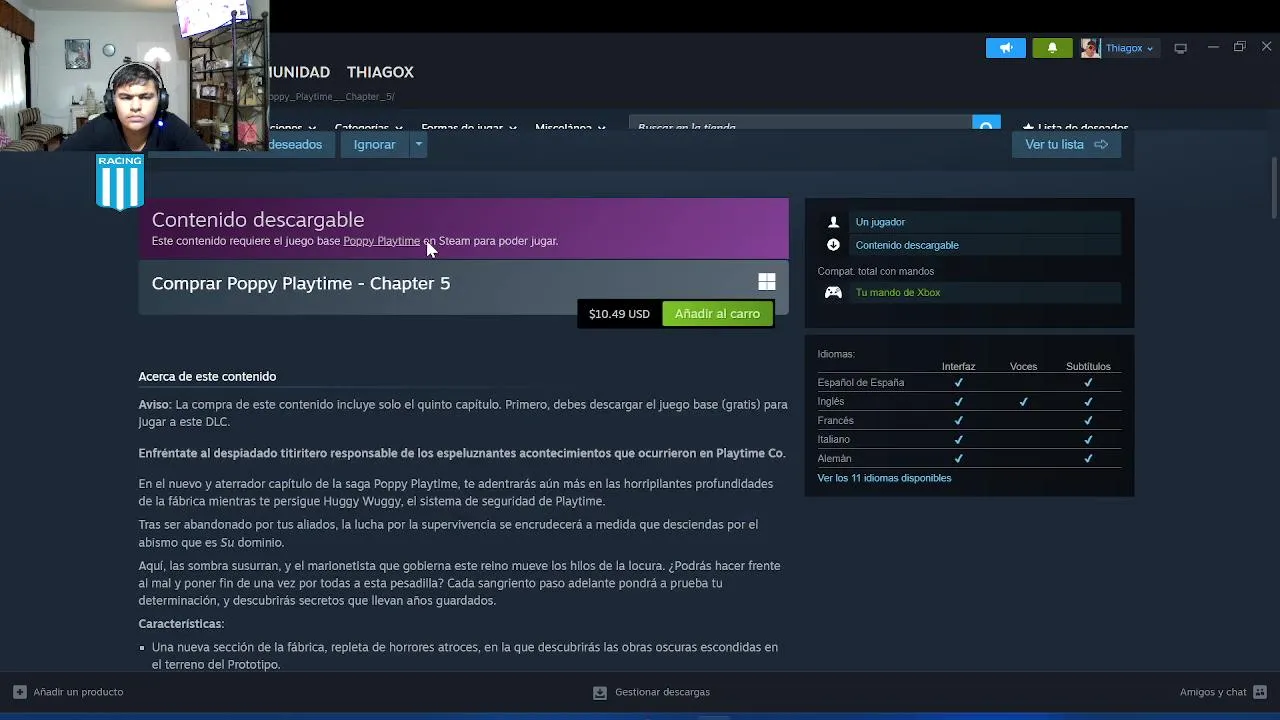1280x720 pixels.
Task: Click the downloadable content arrow icon
Action: (833, 245)
